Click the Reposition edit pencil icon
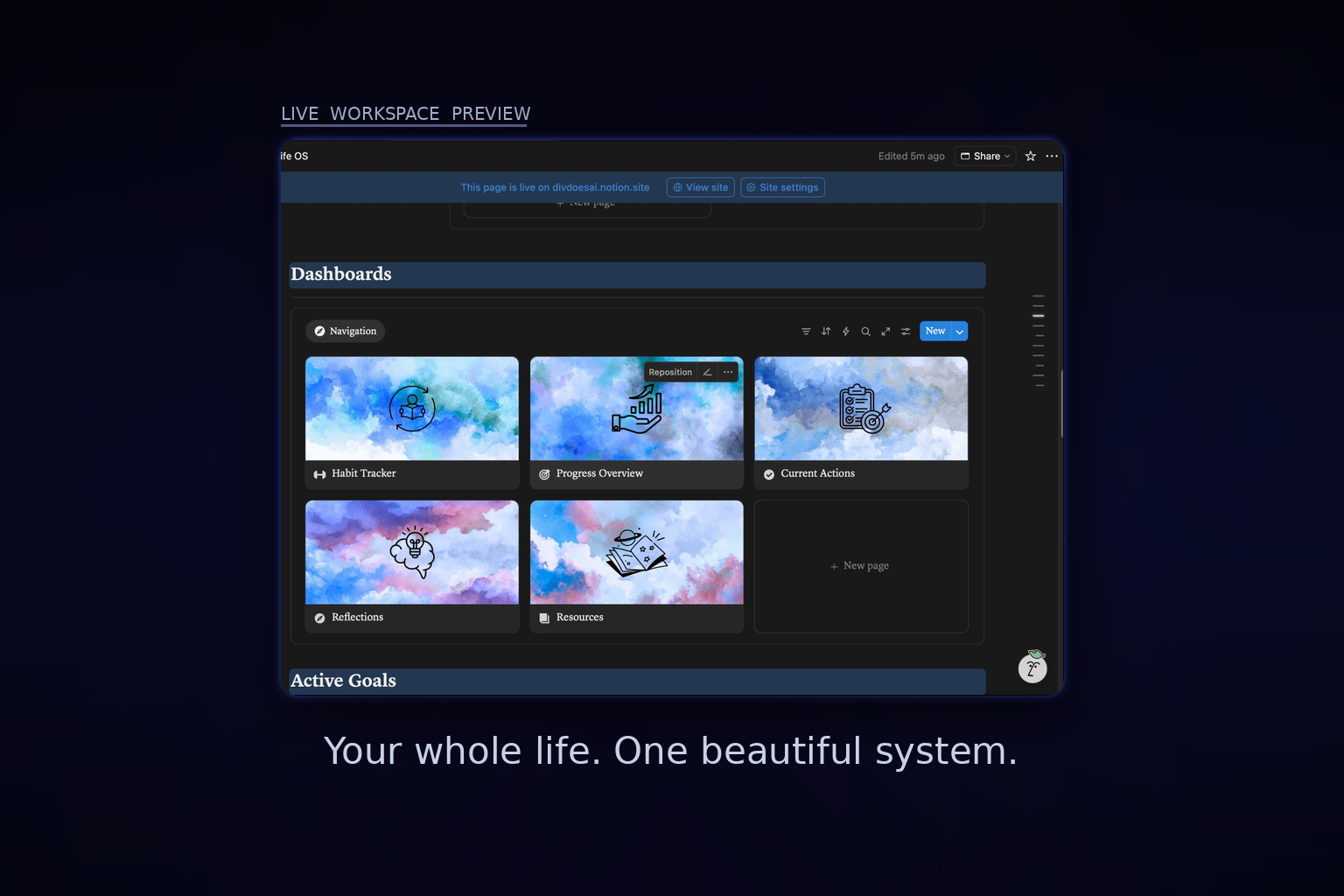 pyautogui.click(x=707, y=372)
